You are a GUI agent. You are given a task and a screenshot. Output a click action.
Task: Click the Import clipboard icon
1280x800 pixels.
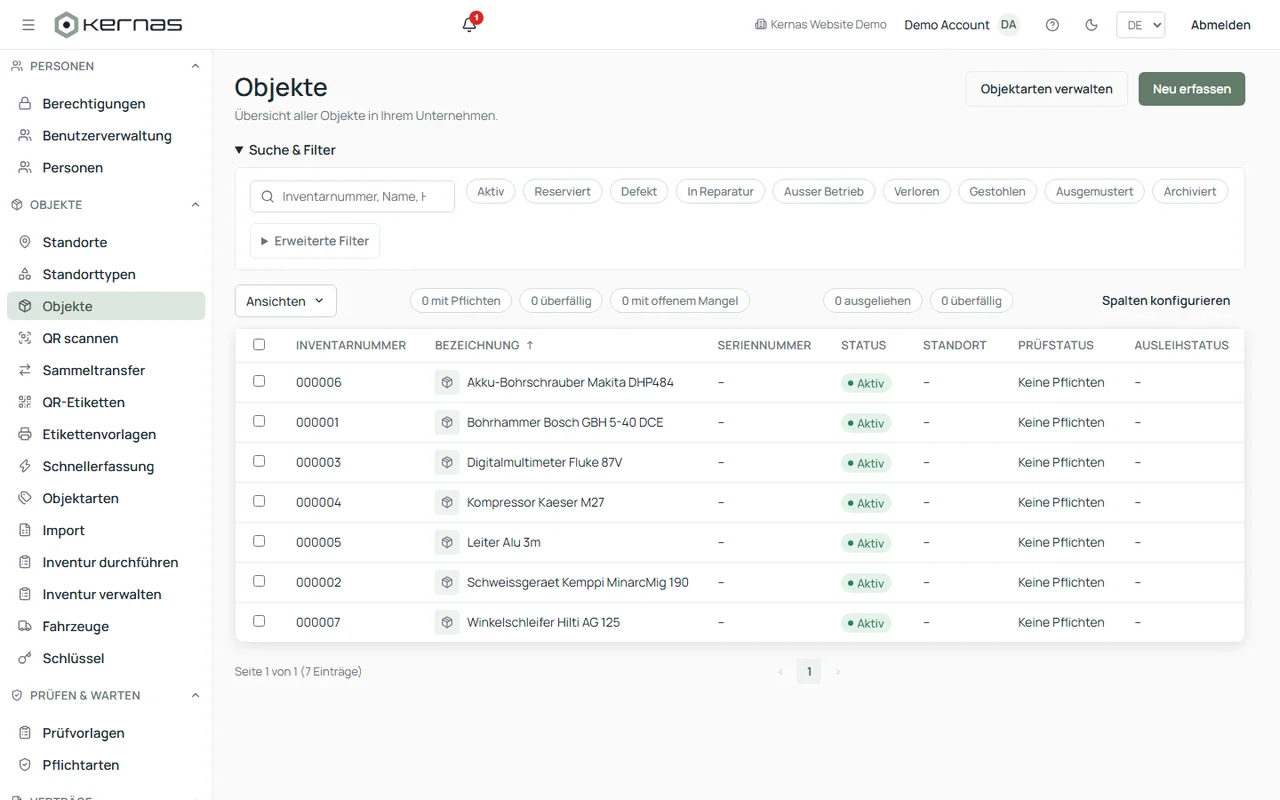point(25,531)
